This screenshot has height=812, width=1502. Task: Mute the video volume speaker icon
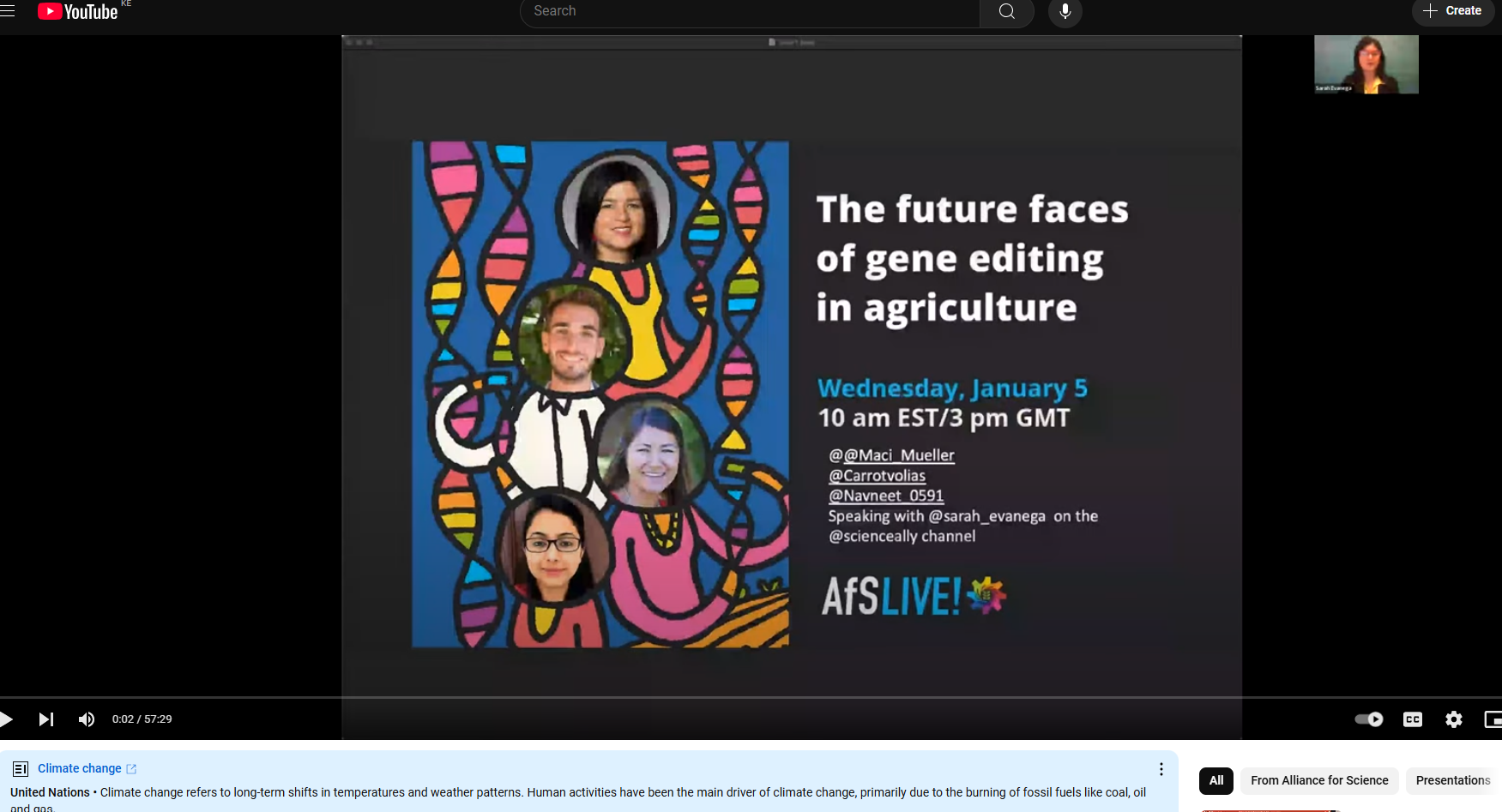point(87,719)
